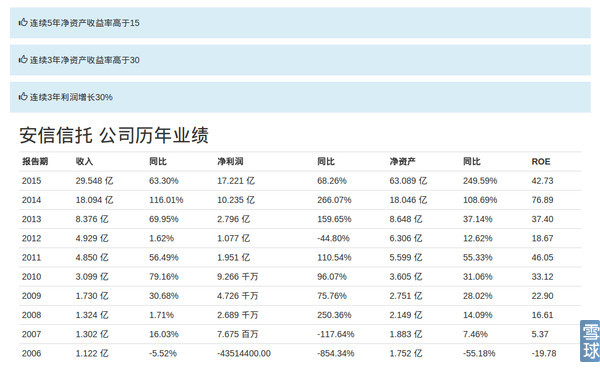The width and height of the screenshot is (600, 370).
Task: Click the 2012 report year cell
Action: click(31, 238)
